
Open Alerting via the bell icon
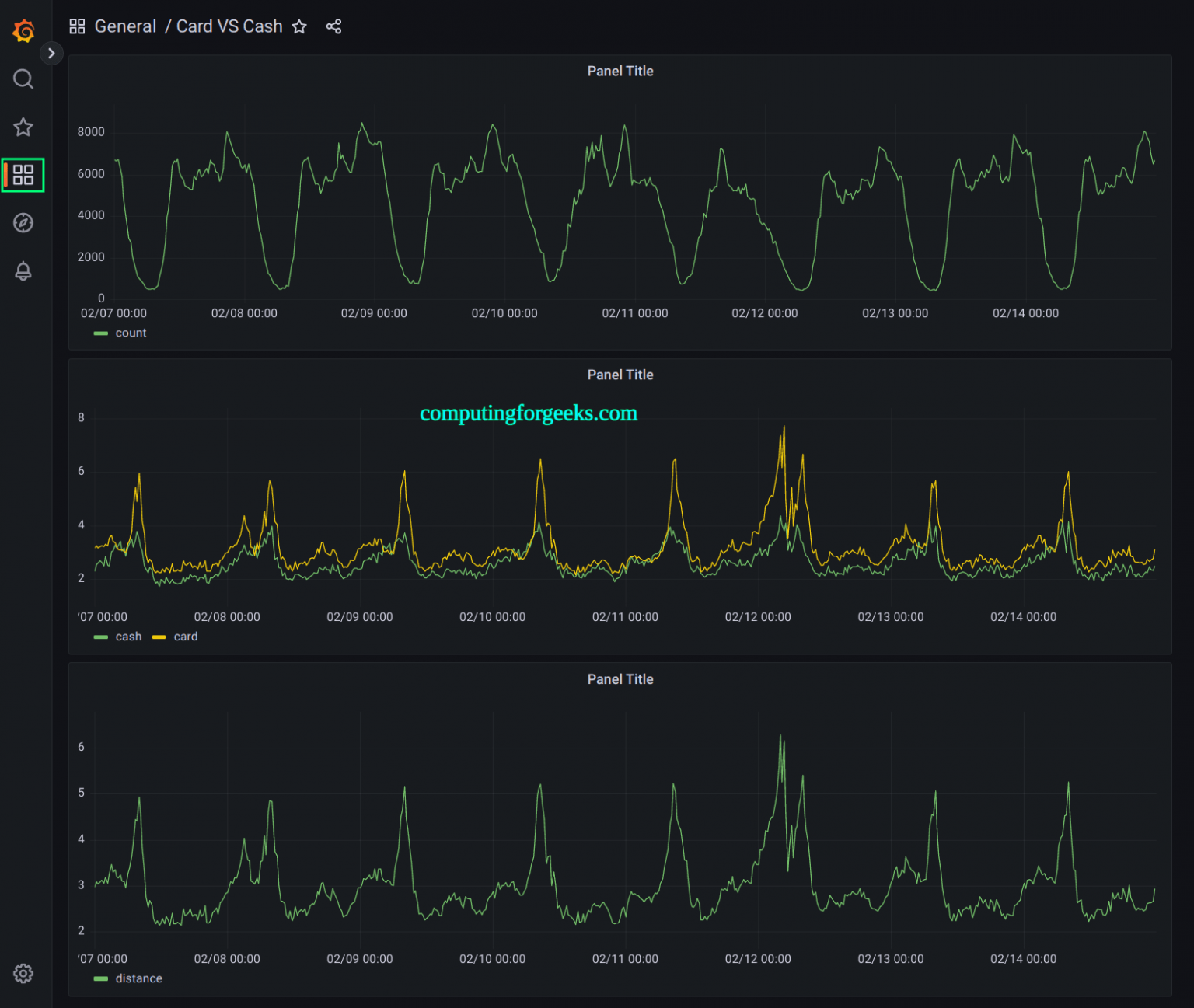tap(23, 271)
